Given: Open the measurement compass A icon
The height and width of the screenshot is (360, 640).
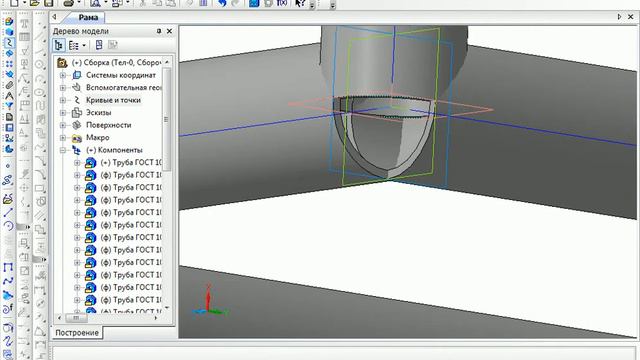Looking at the screenshot, I should click(9, 96).
